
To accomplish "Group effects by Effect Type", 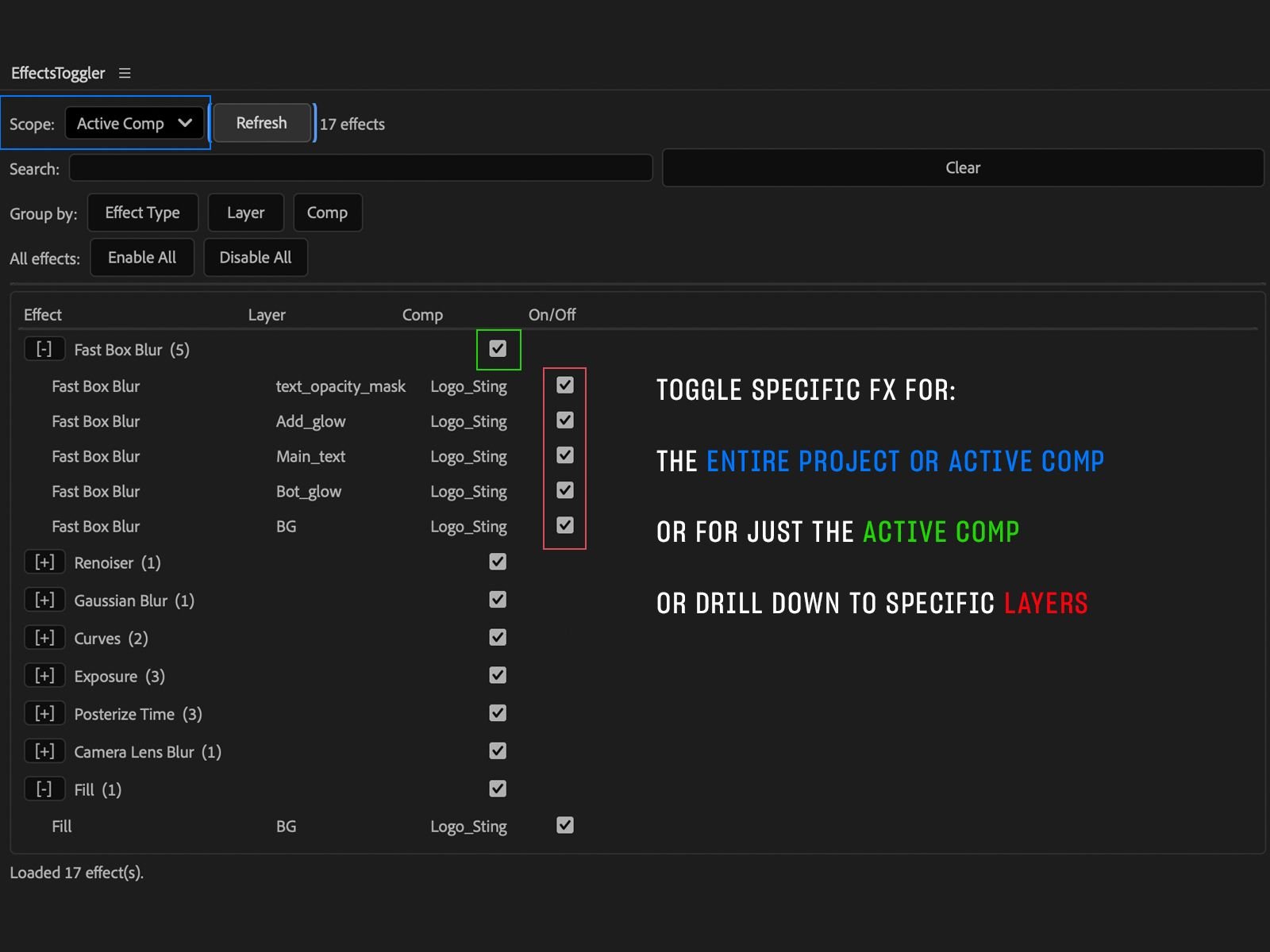I will (x=142, y=213).
